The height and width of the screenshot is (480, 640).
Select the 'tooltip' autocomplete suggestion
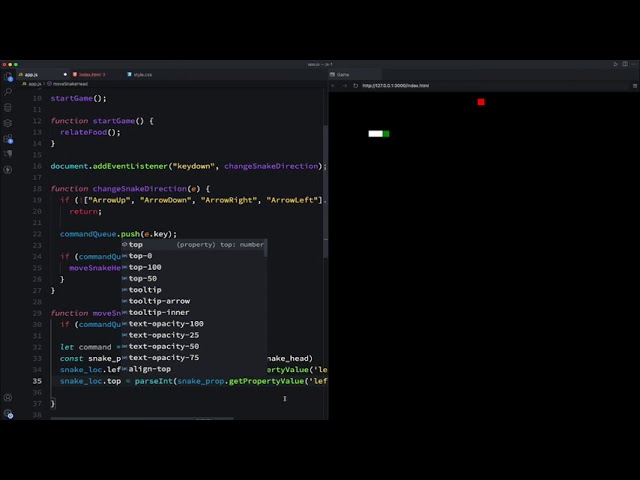click(194, 290)
